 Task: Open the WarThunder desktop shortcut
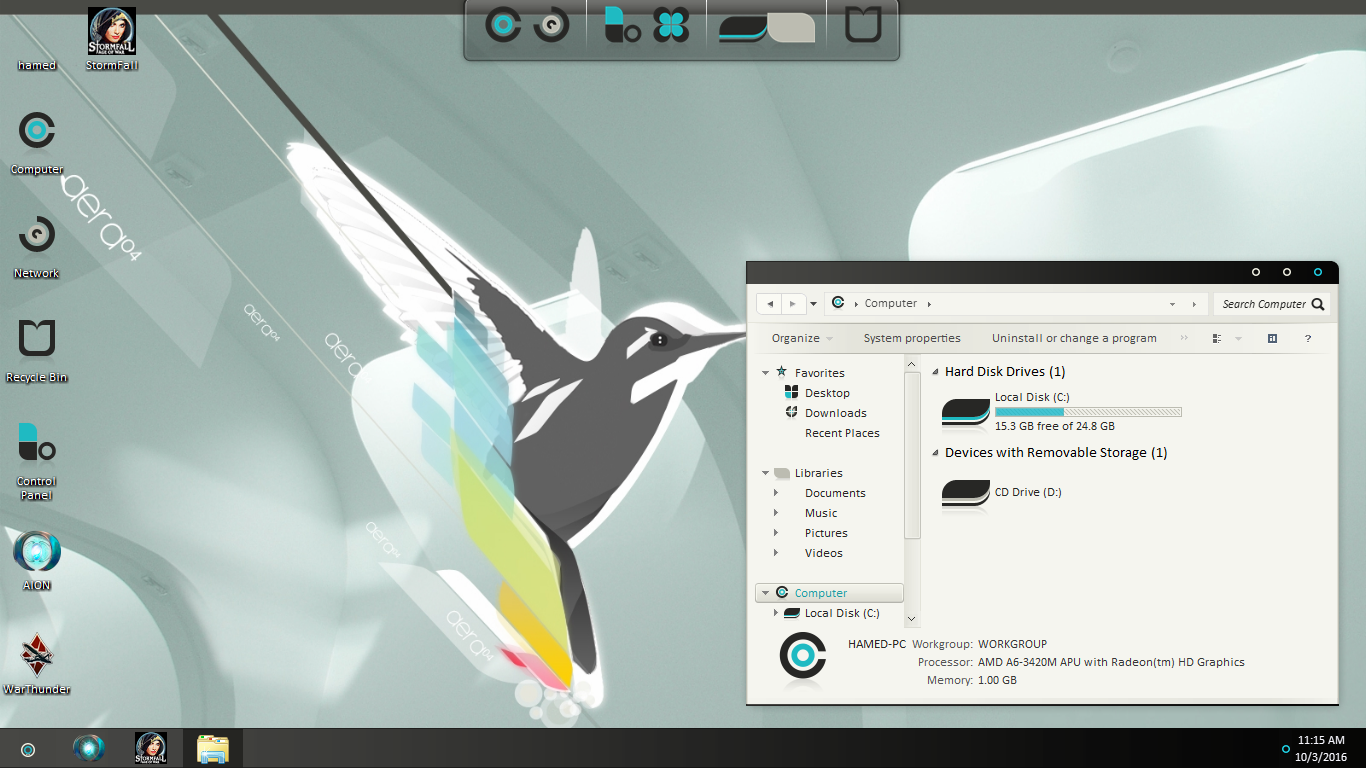[37, 655]
